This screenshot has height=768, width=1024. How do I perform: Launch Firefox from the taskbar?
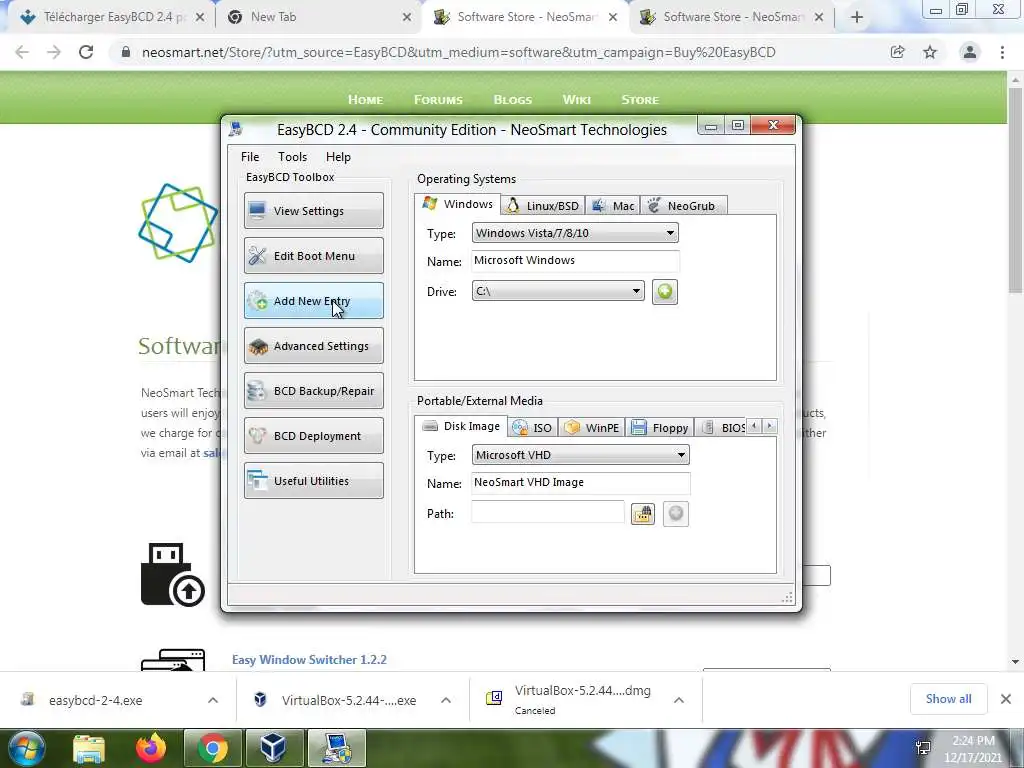(x=151, y=748)
